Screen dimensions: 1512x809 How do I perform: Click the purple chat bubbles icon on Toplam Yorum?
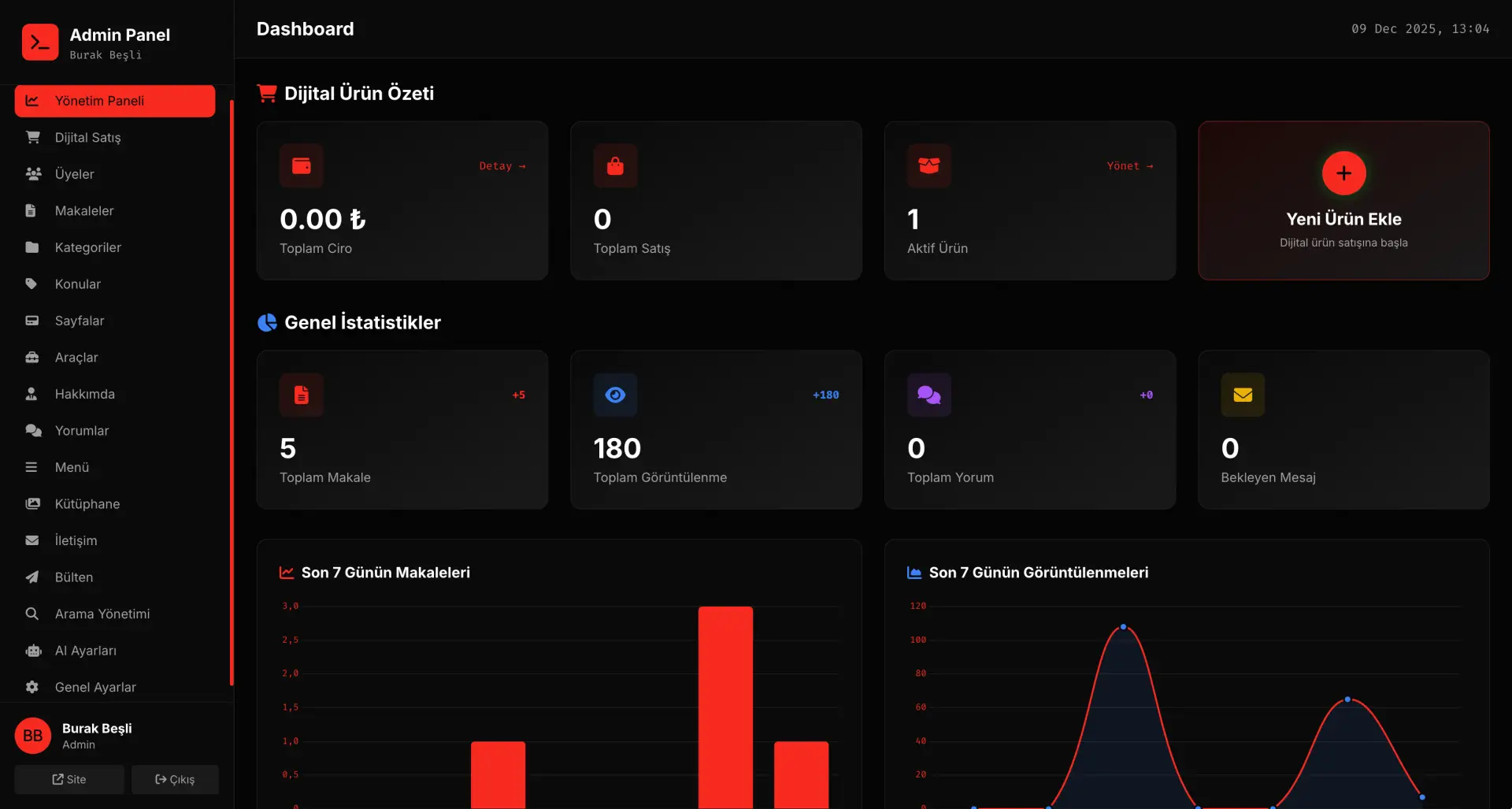(928, 395)
